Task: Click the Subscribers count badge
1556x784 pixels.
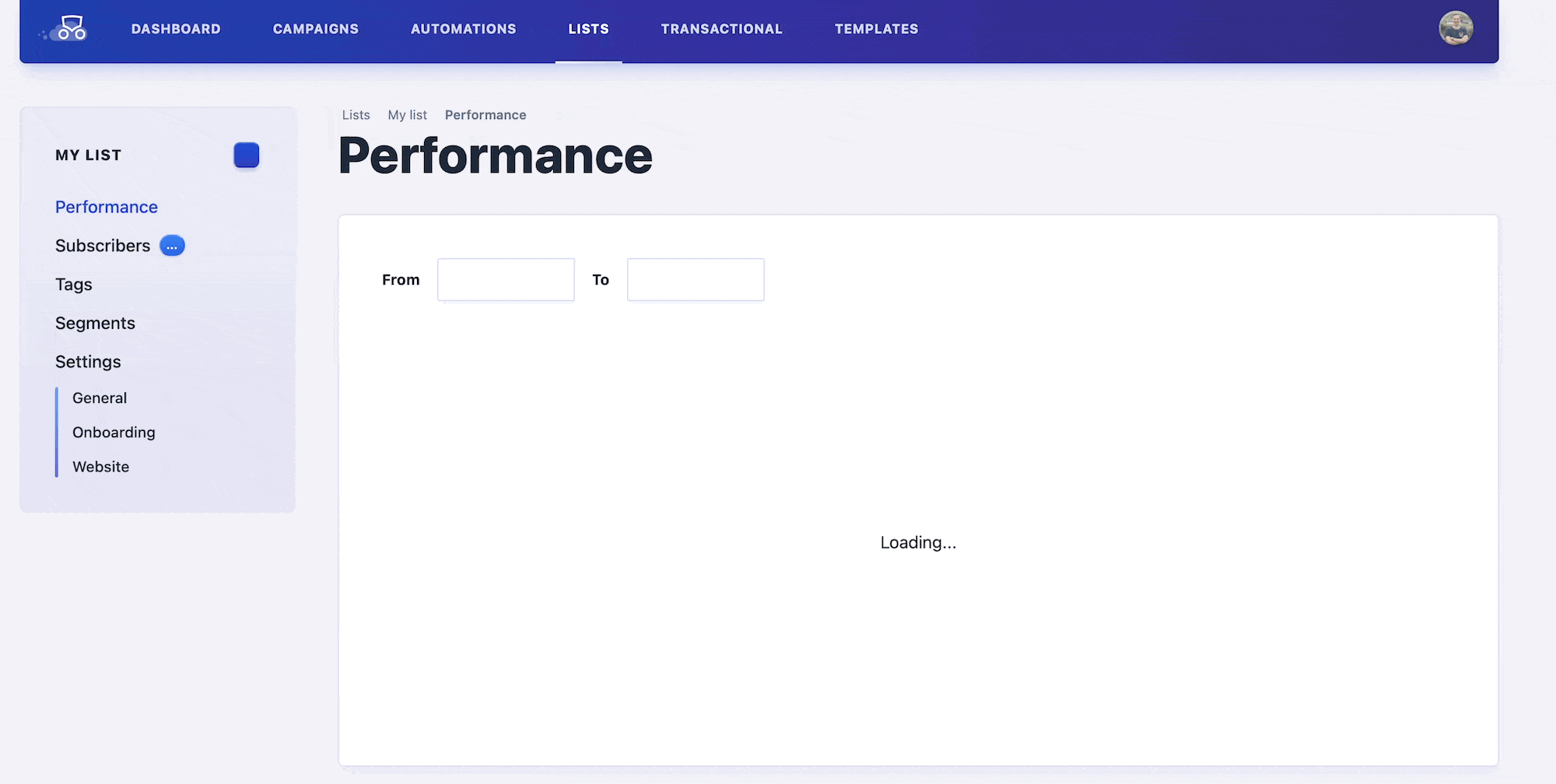Action: pyautogui.click(x=172, y=246)
